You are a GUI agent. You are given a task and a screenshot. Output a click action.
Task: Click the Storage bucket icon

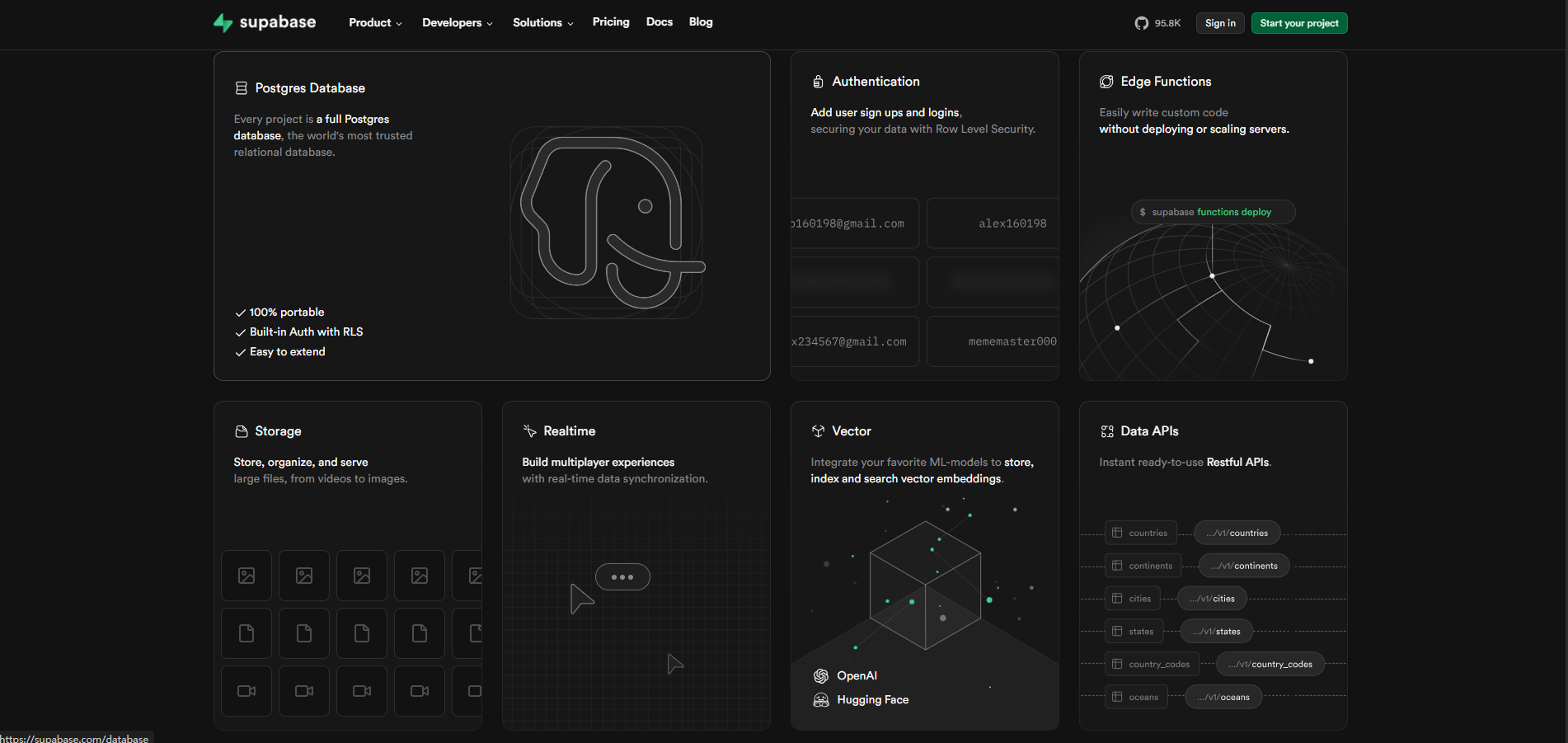click(x=242, y=431)
